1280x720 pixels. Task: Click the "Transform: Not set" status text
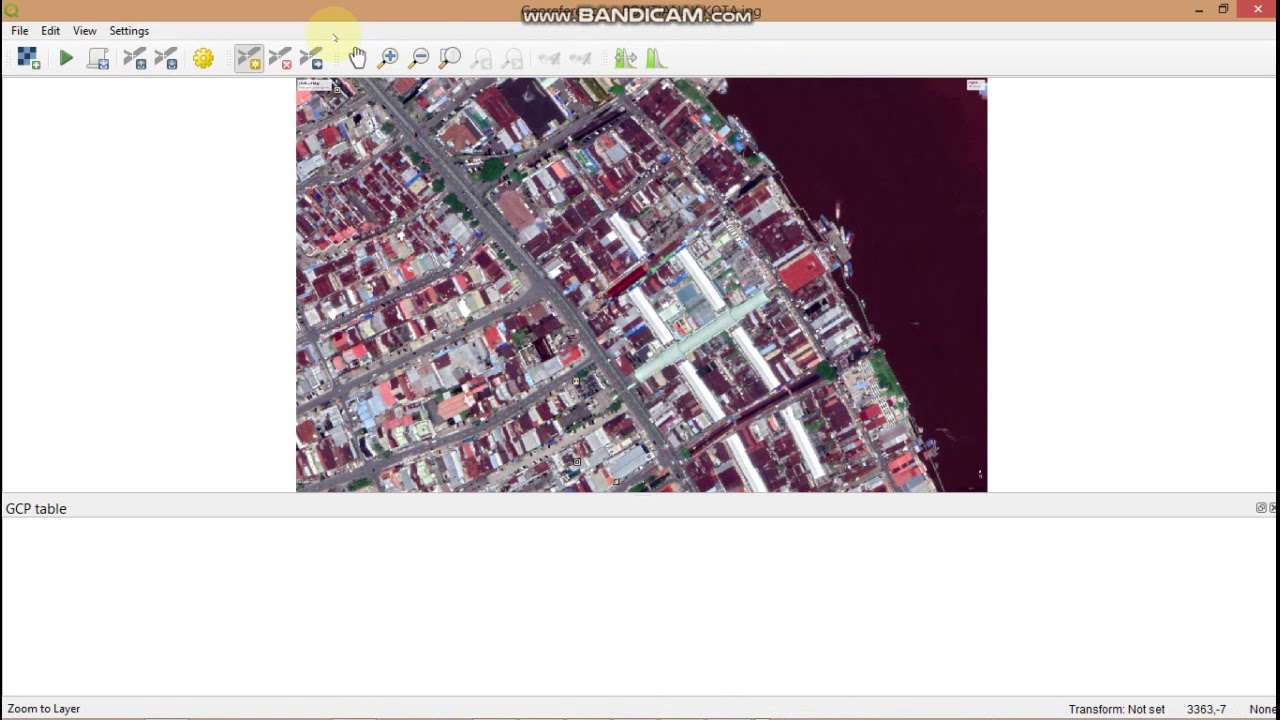1116,709
